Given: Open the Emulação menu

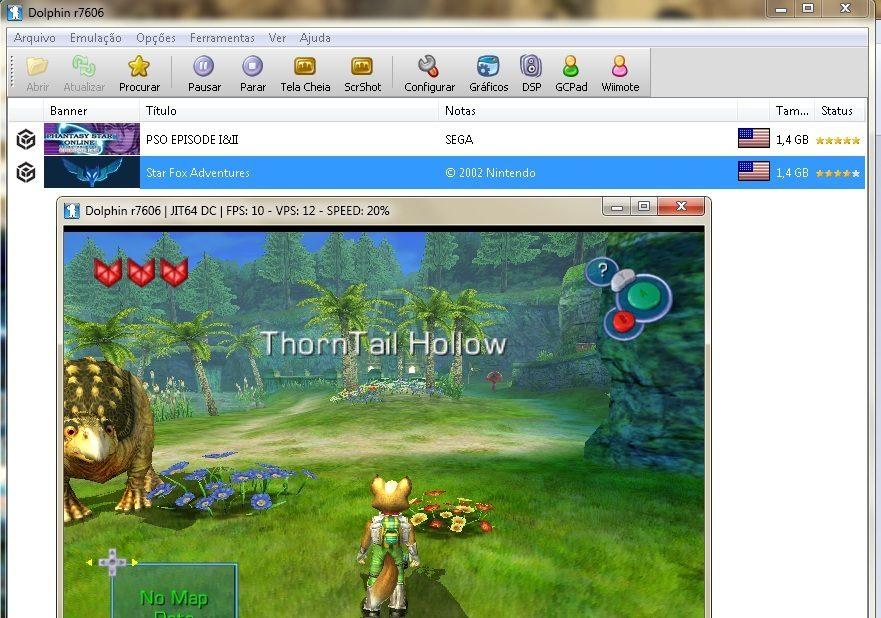Looking at the screenshot, I should pyautogui.click(x=96, y=38).
